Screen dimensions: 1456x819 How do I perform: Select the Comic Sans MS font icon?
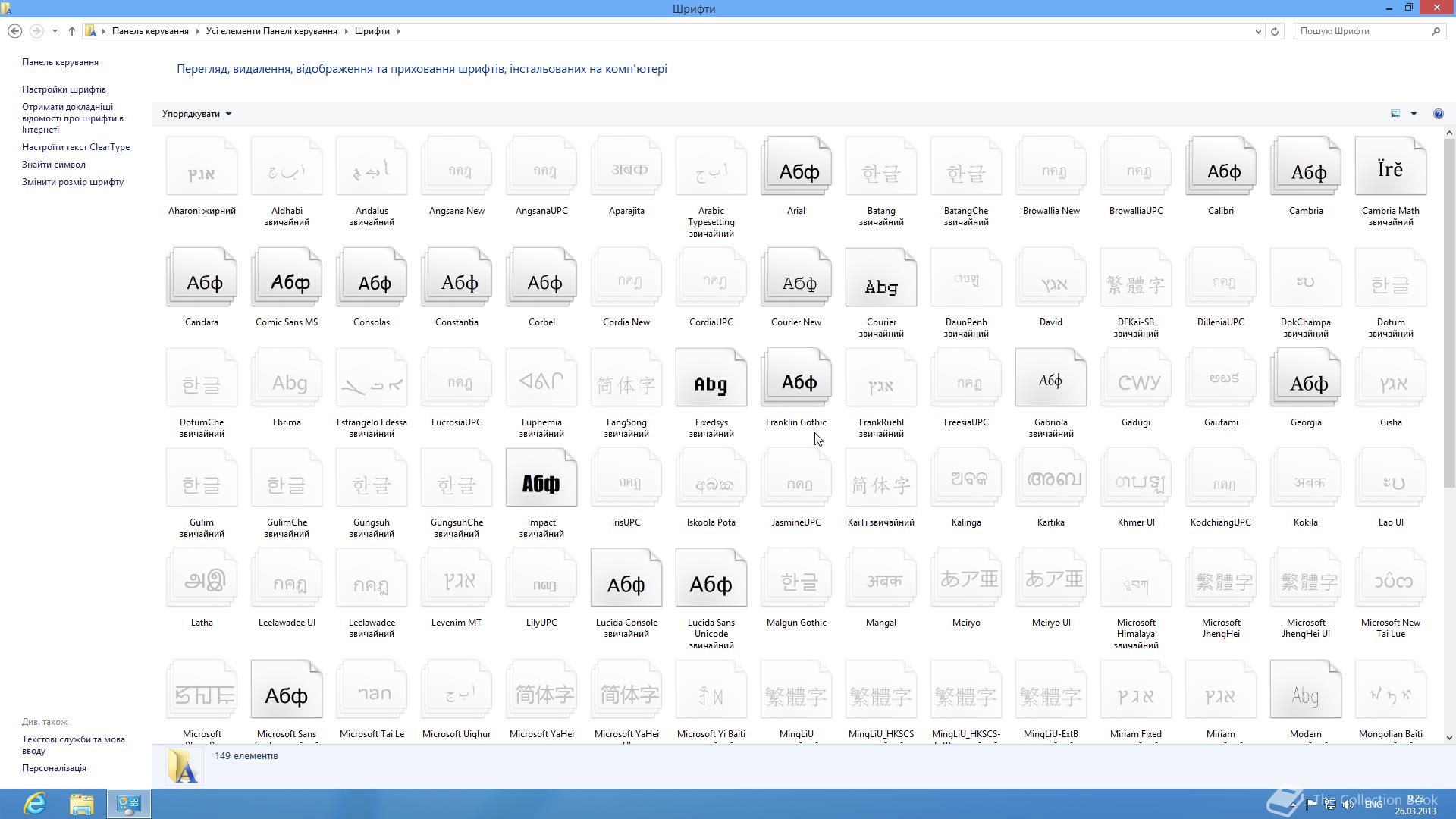click(287, 278)
